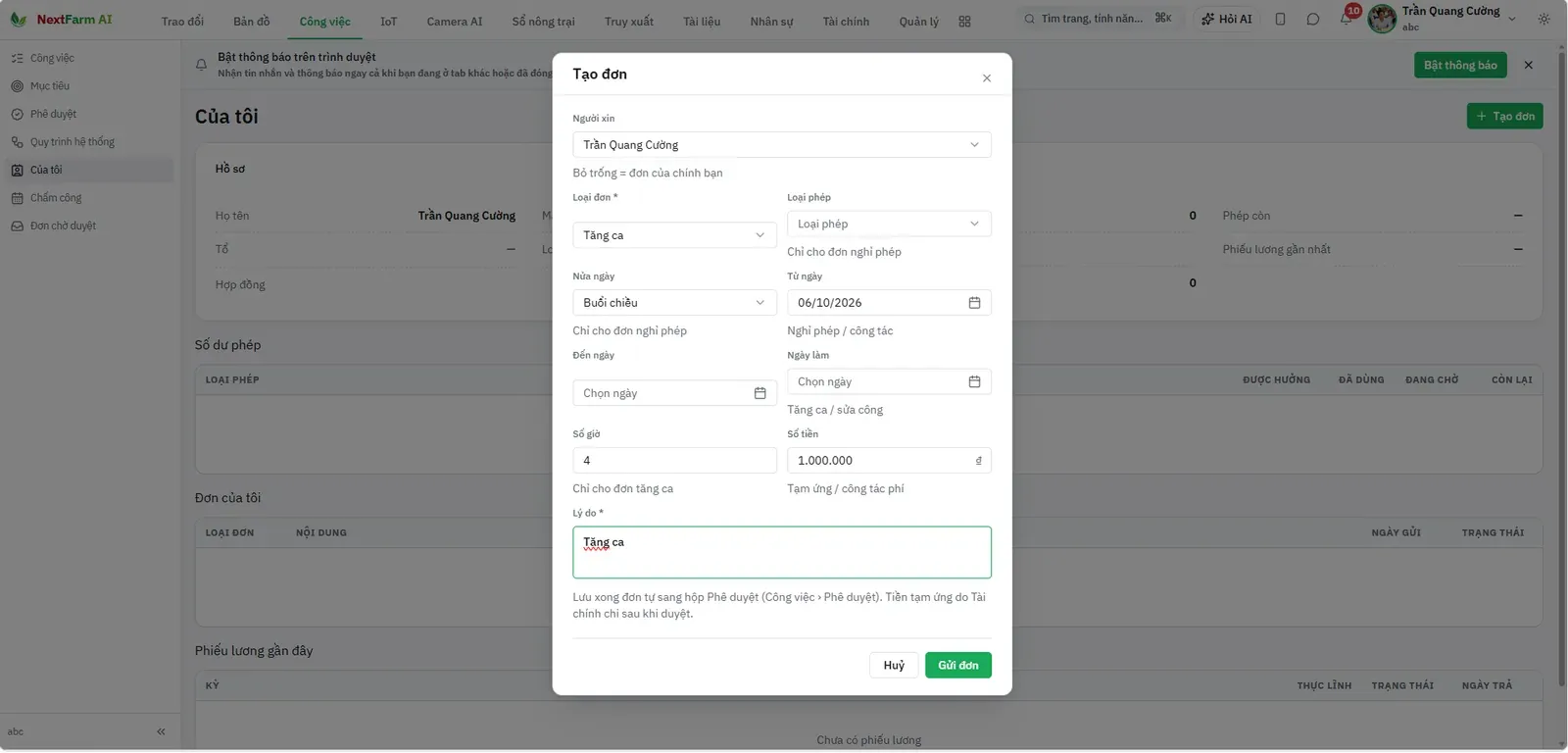Viewport: 1568px width, 753px height.
Task: Open notifications bell with badge 10
Action: click(x=1347, y=19)
